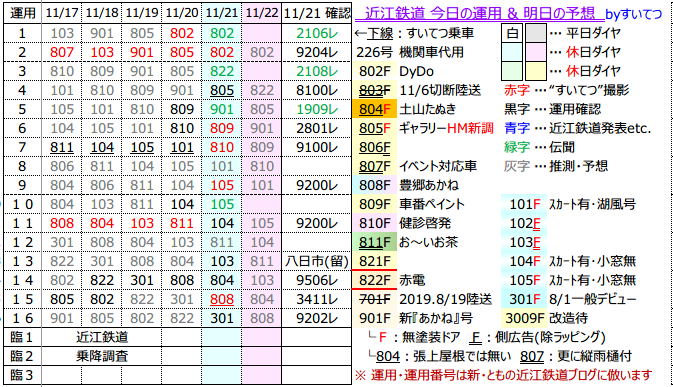Select the 11/17 date column header

[x=62, y=13]
